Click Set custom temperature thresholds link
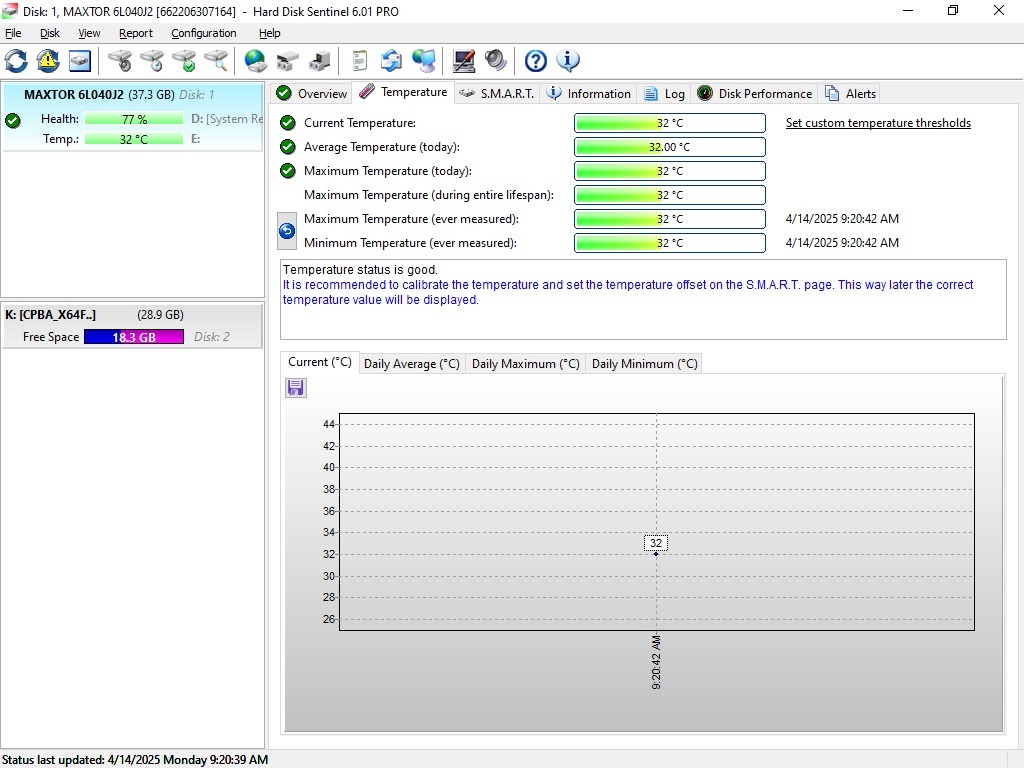Image resolution: width=1024 pixels, height=768 pixels. click(878, 123)
